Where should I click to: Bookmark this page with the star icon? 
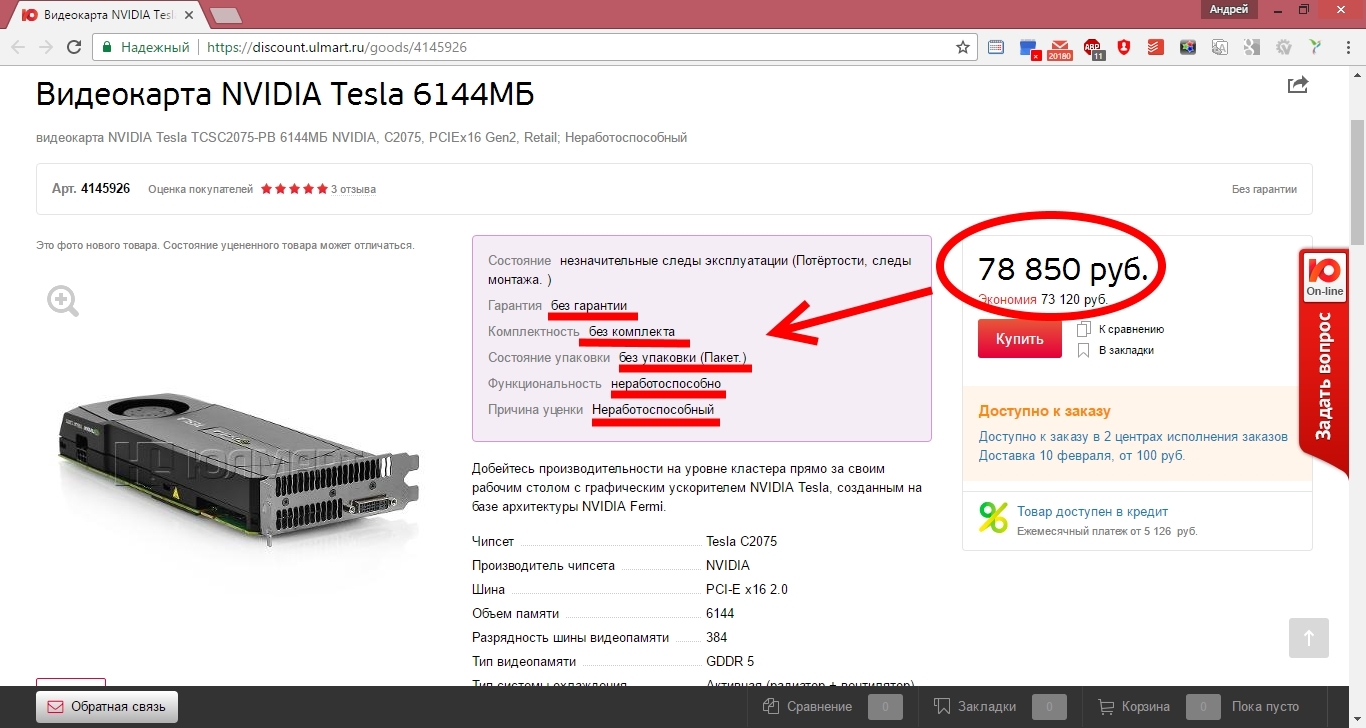963,47
